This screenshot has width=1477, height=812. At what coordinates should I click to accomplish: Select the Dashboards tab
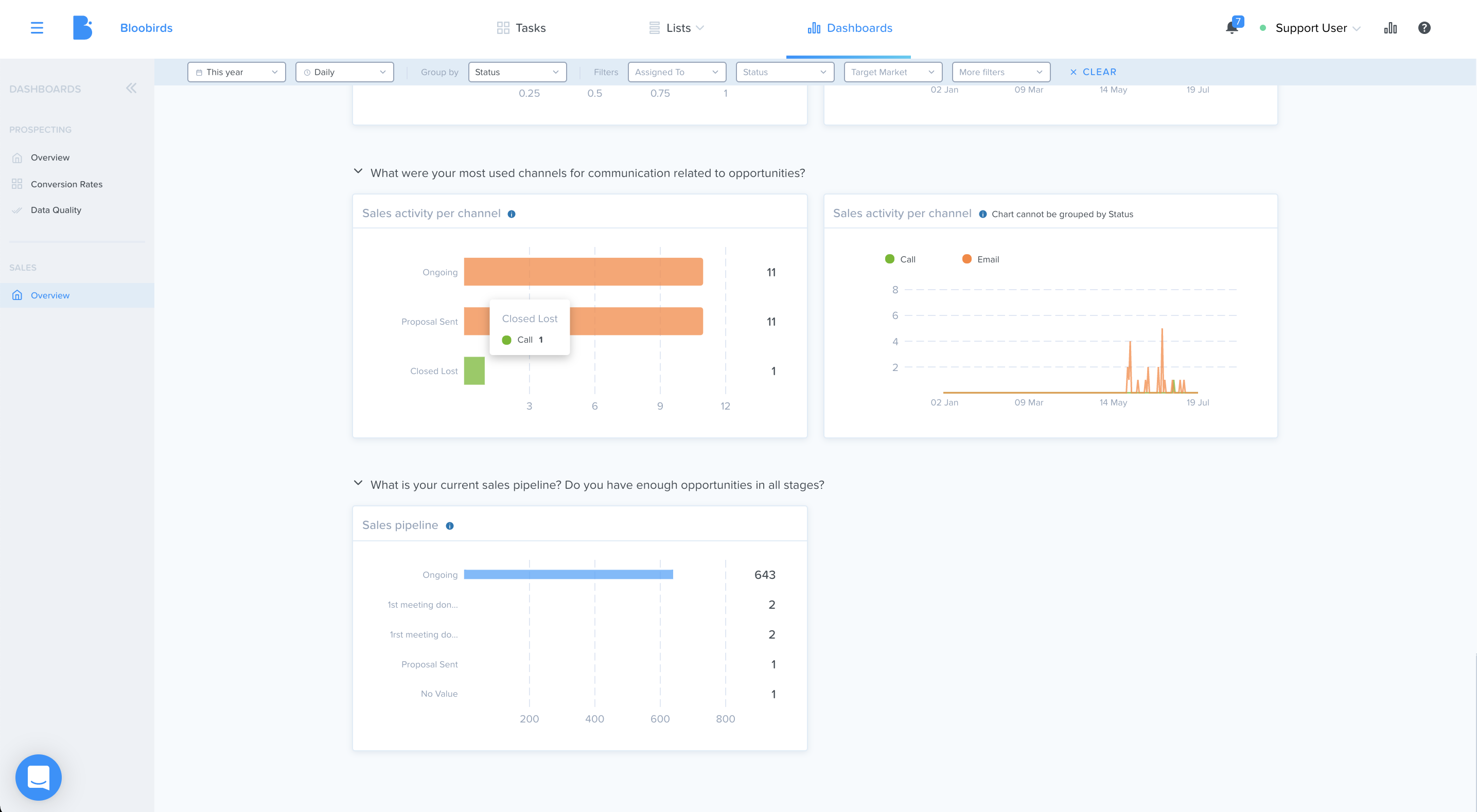850,28
